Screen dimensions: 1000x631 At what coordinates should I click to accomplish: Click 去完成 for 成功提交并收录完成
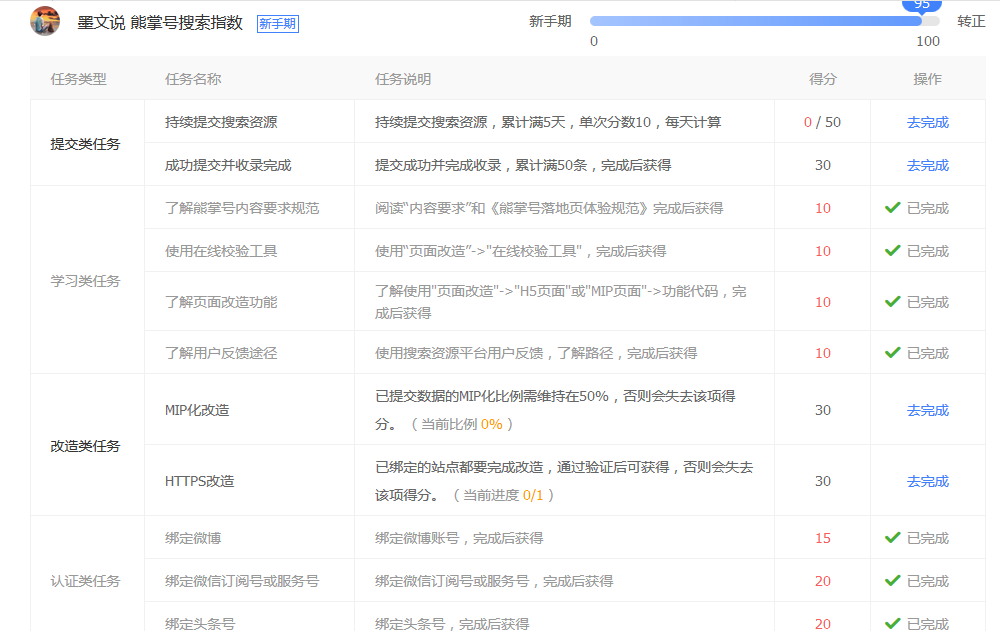click(928, 165)
